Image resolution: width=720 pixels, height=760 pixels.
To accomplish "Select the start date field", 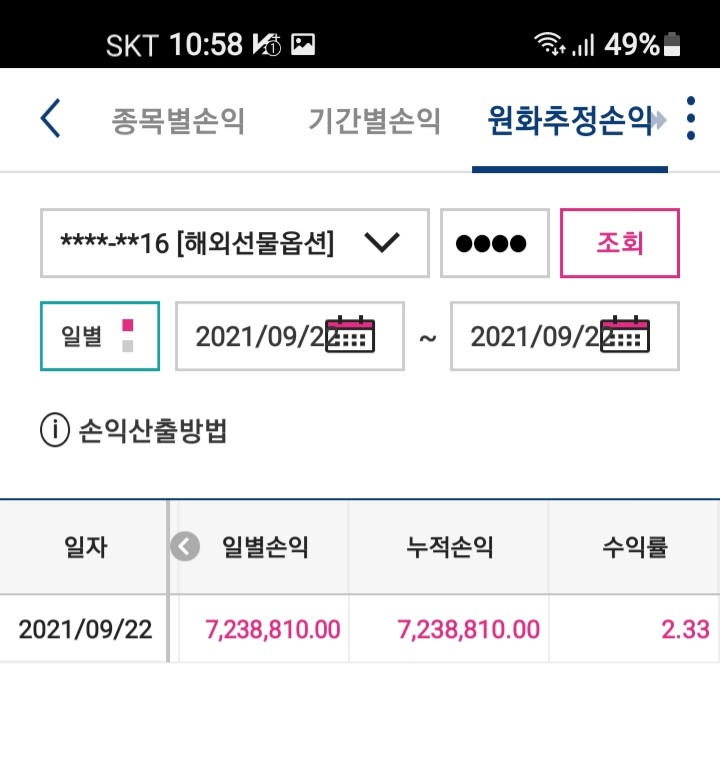I will (290, 336).
